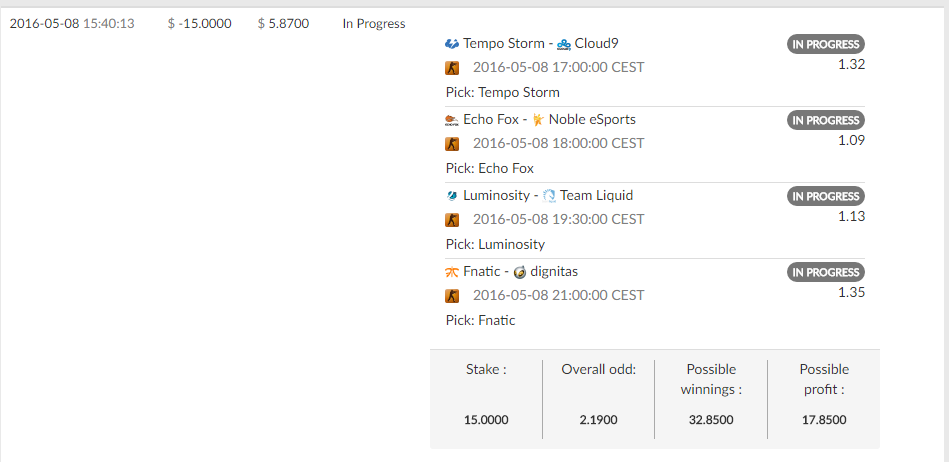
Task: Click the Tempo Storm team logo
Action: click(452, 44)
